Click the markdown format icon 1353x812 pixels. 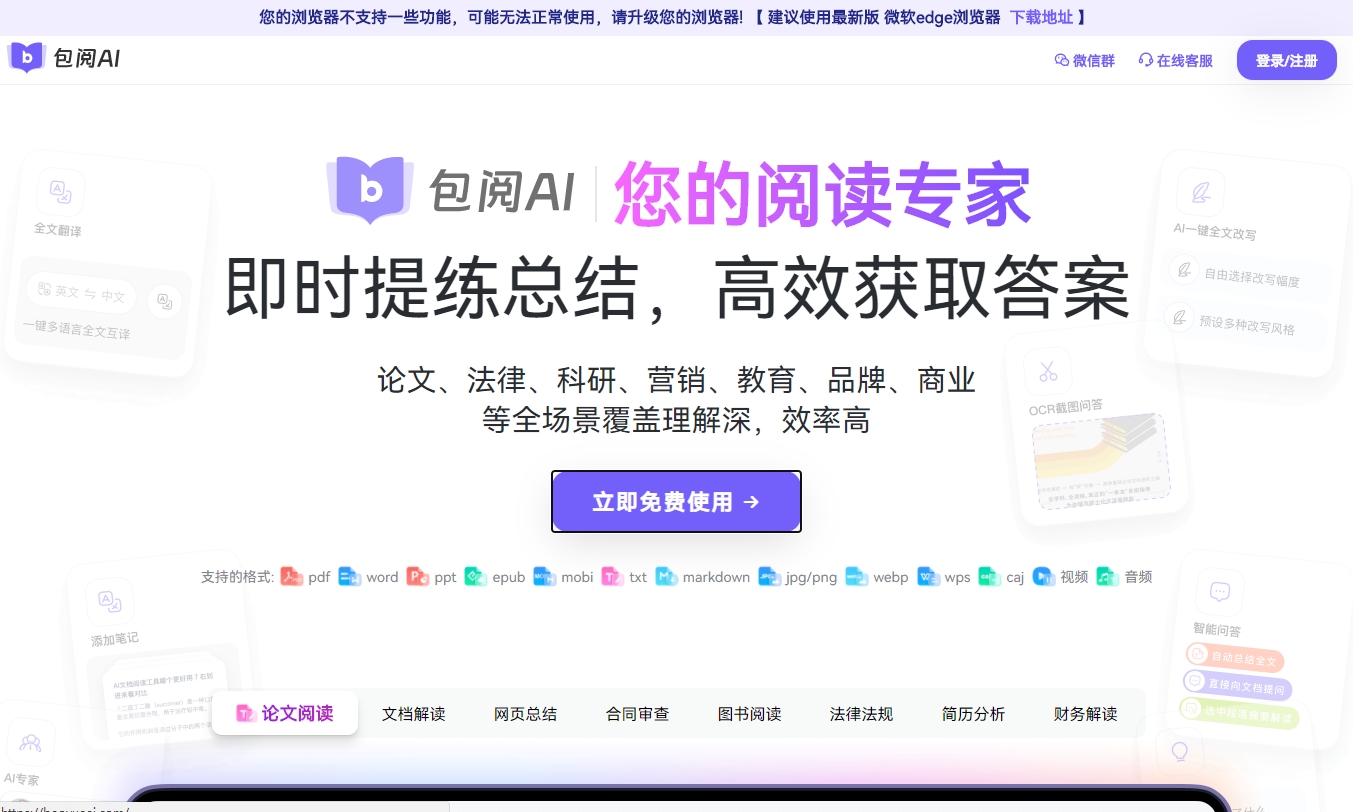[x=666, y=577]
